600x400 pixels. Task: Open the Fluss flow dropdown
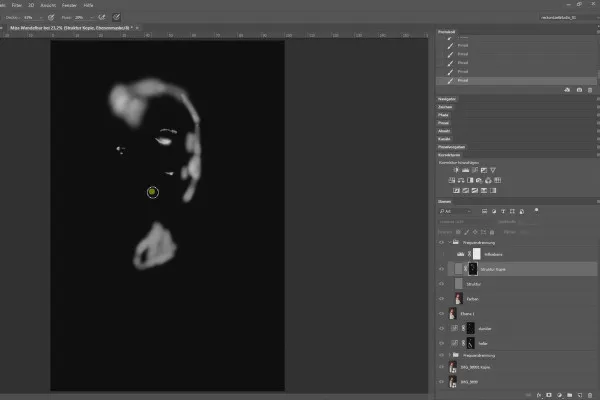tap(91, 18)
